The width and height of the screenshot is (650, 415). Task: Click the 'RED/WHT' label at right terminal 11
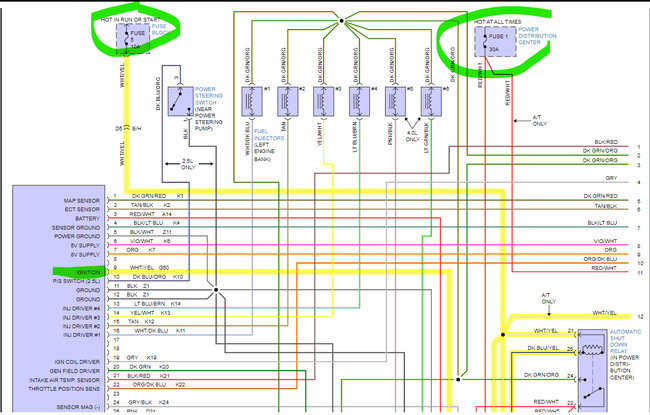[604, 268]
